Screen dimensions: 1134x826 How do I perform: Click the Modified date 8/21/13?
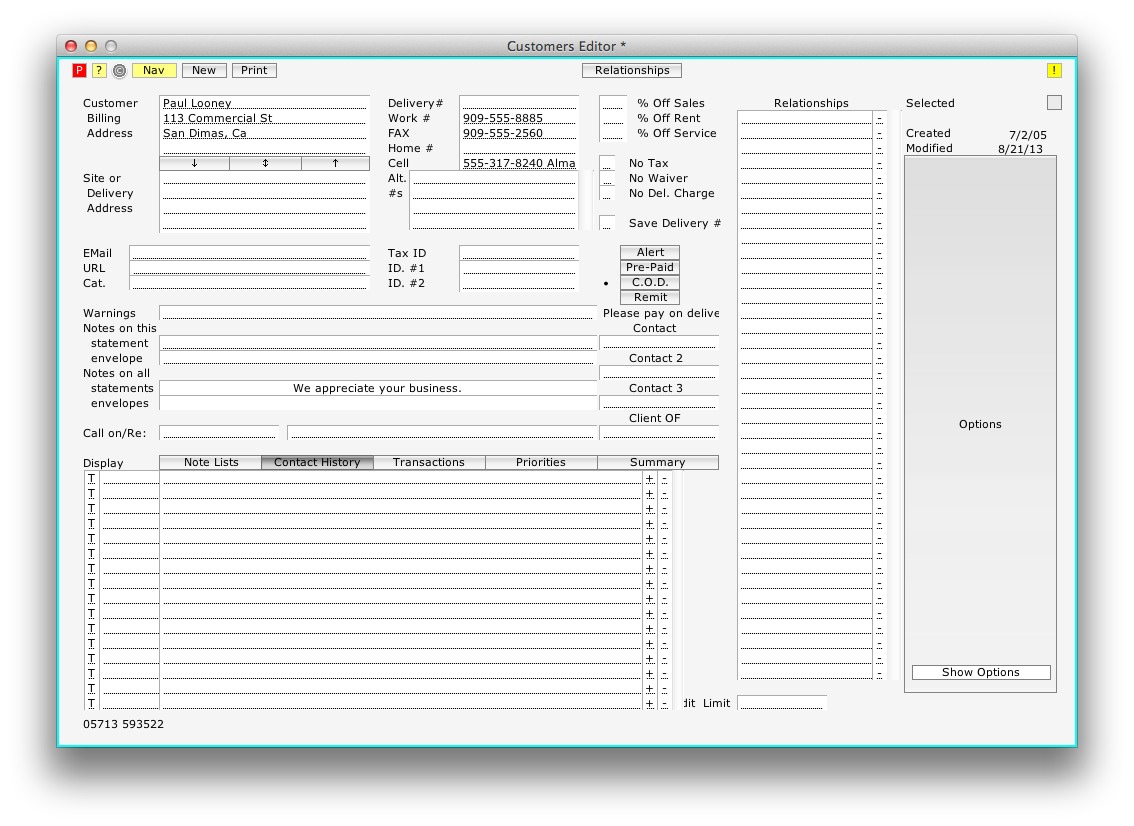1020,149
